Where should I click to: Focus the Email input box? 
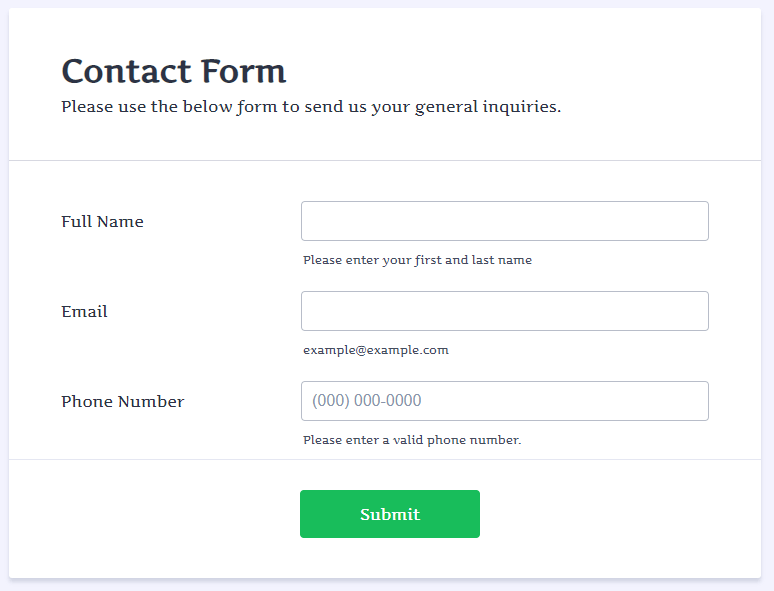coord(504,311)
